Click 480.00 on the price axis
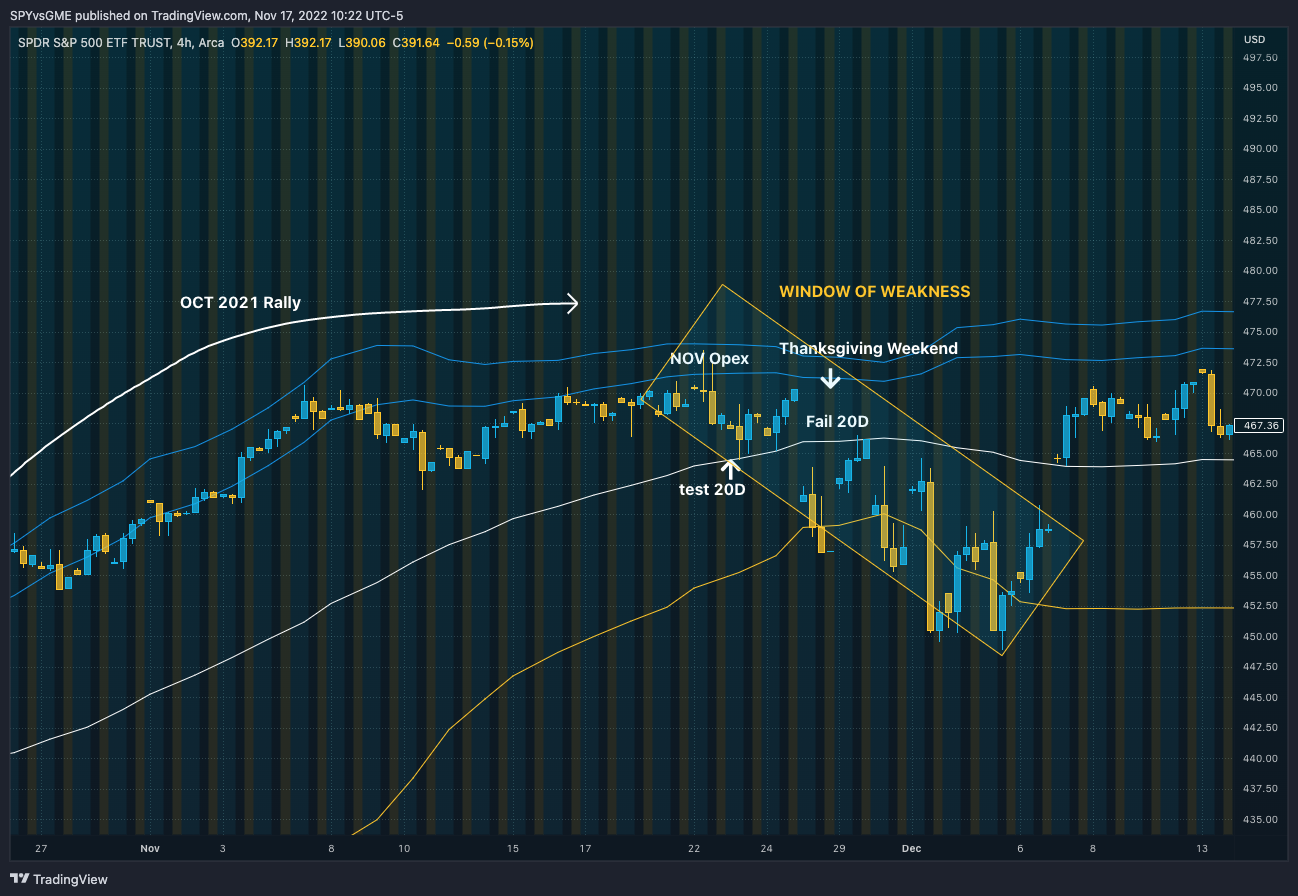This screenshot has width=1298, height=896. pyautogui.click(x=1260, y=270)
